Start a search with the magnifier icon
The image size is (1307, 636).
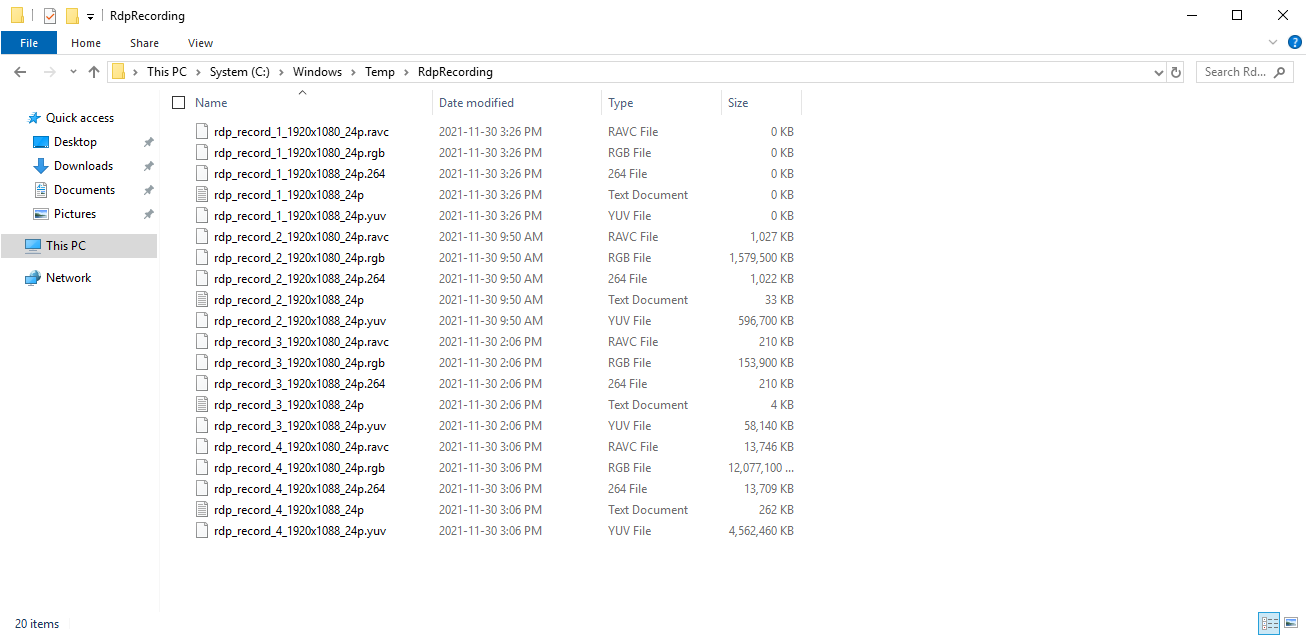[1281, 71]
